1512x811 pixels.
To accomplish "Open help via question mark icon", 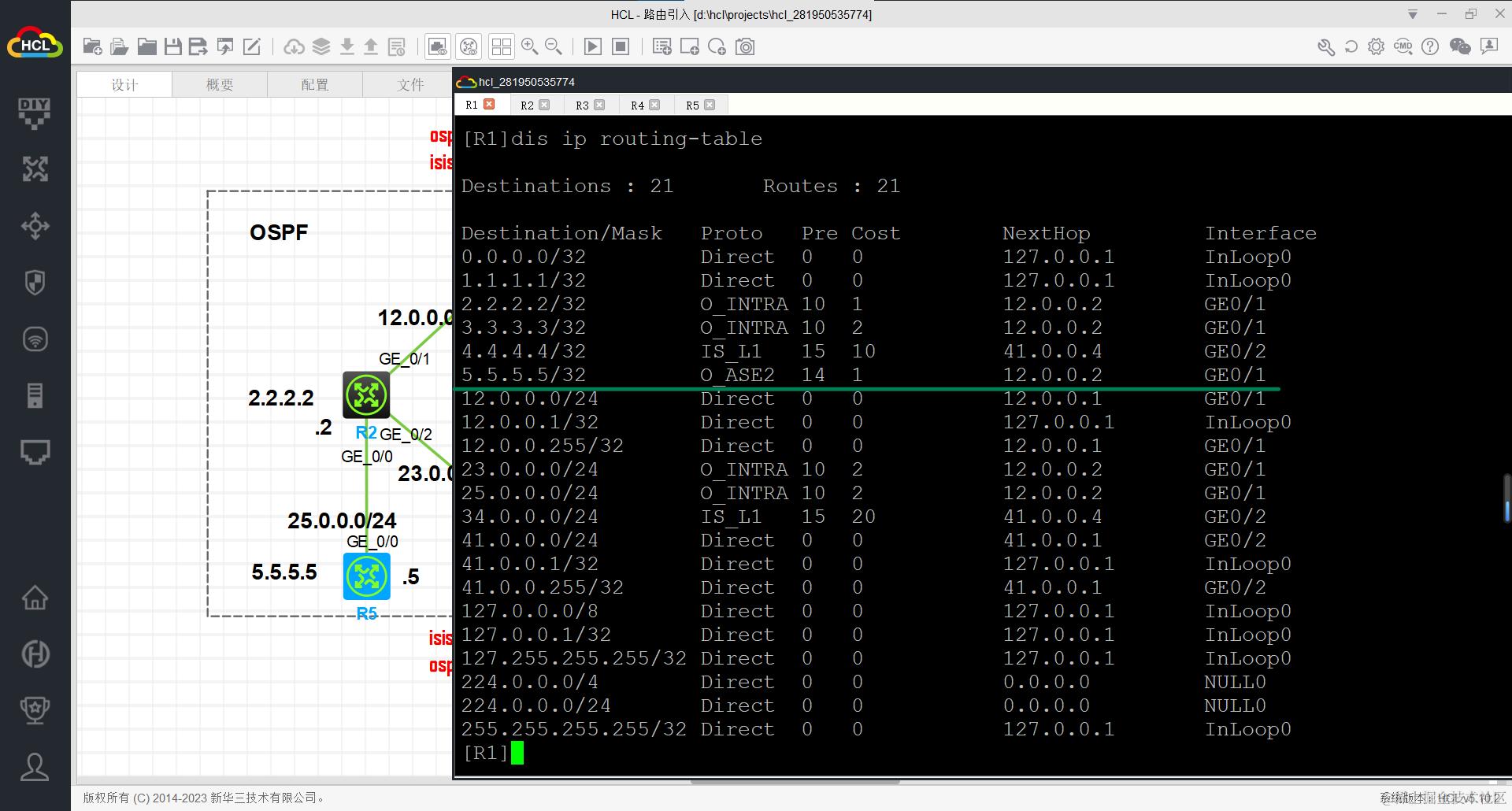I will point(1430,46).
